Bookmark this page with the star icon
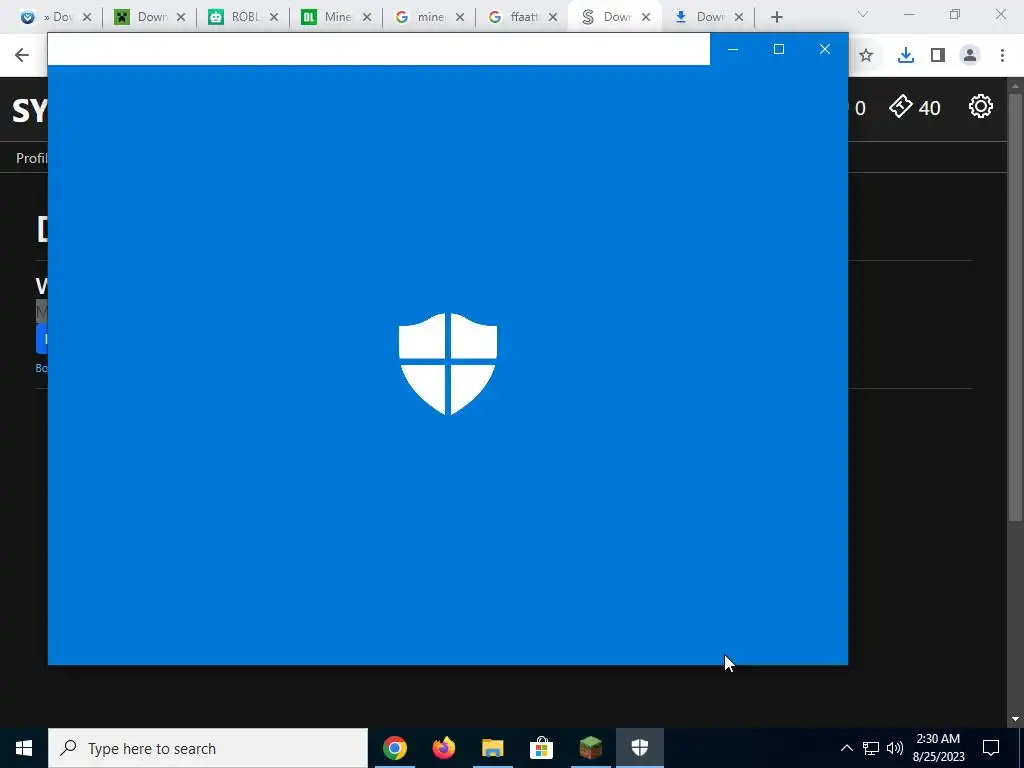1024x768 pixels. pyautogui.click(x=866, y=56)
